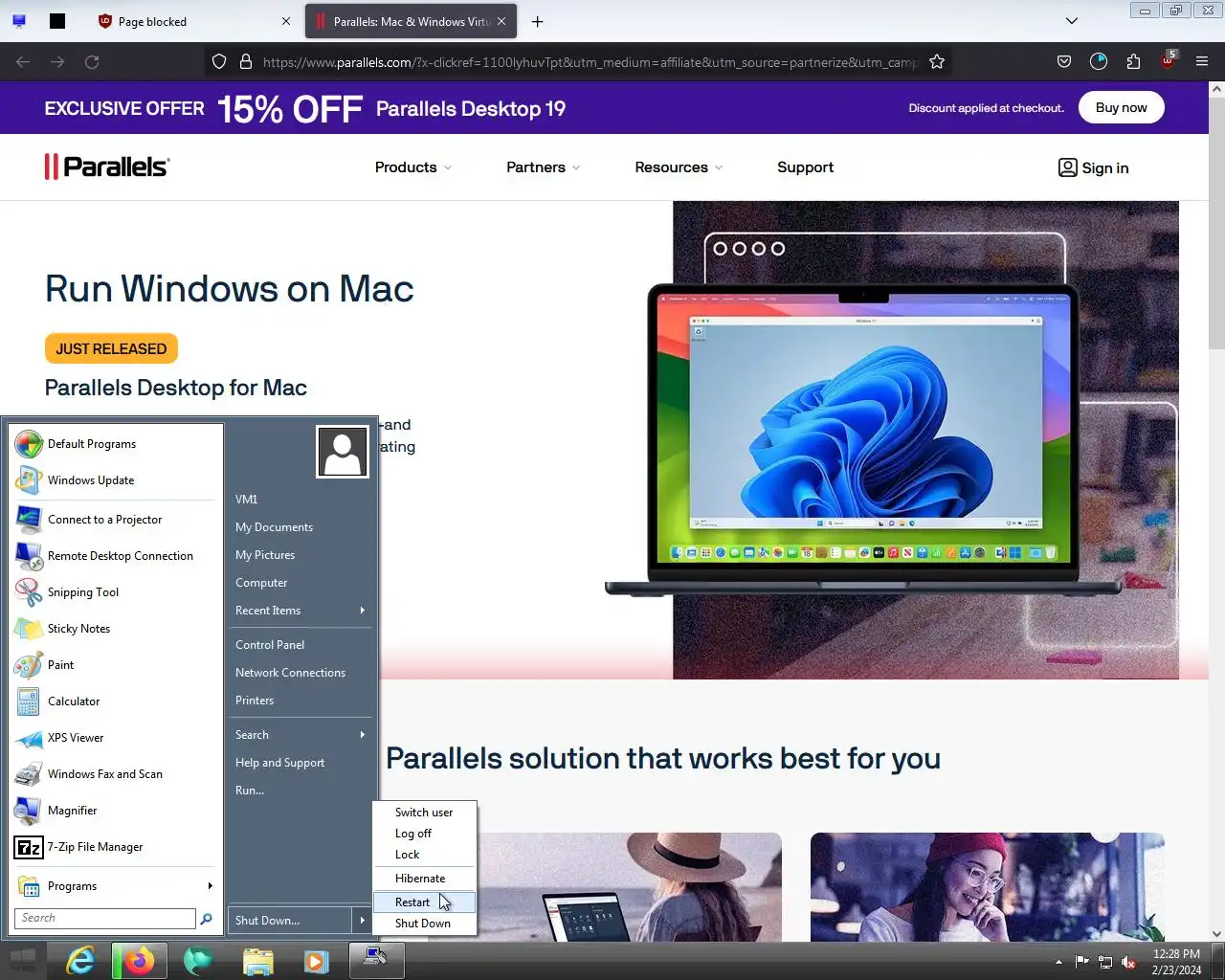
Task: Switch to the Page blocked tab
Action: pyautogui.click(x=195, y=21)
